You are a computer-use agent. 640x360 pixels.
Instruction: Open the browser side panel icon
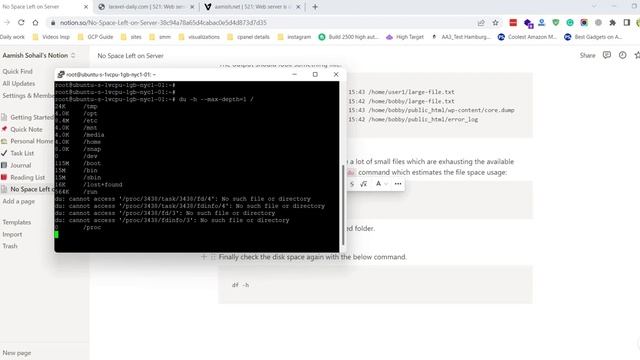pos(627,23)
